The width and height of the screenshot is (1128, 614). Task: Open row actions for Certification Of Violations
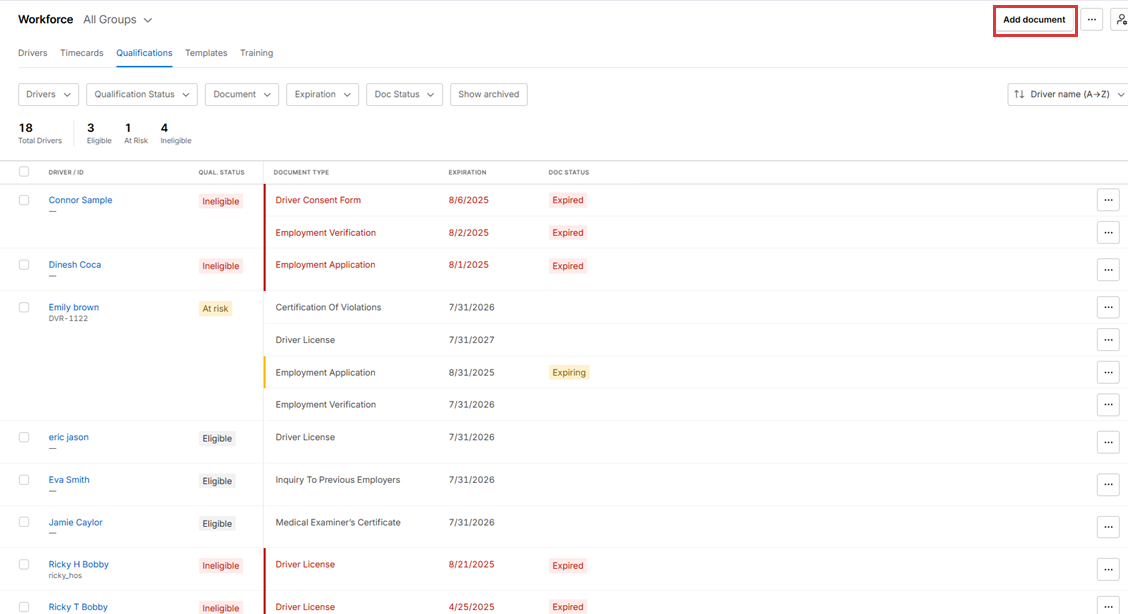1107,307
